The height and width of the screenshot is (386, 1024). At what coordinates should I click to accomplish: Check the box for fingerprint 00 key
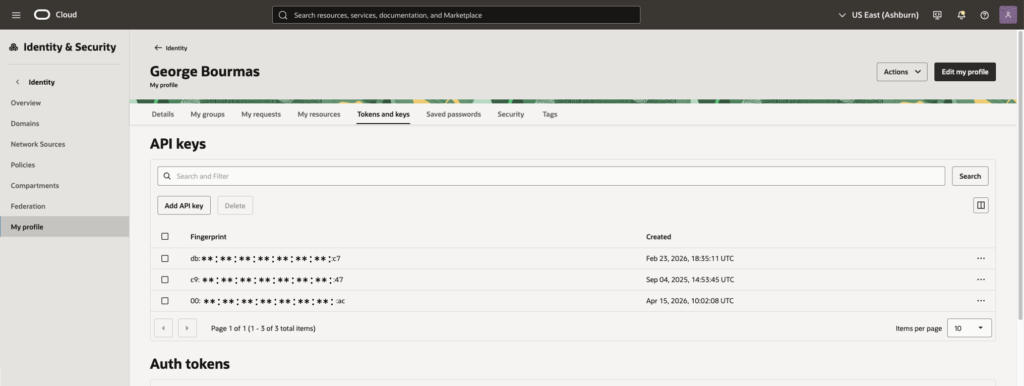(165, 300)
